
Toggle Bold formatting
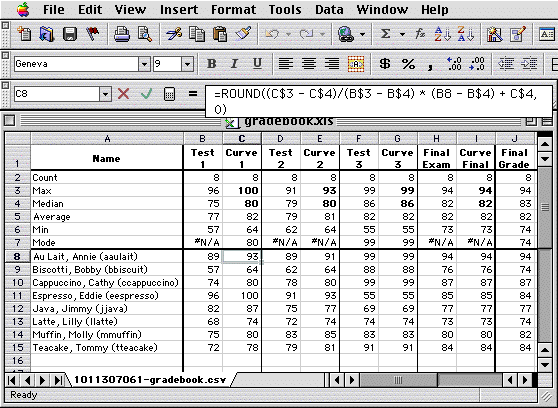coord(212,64)
